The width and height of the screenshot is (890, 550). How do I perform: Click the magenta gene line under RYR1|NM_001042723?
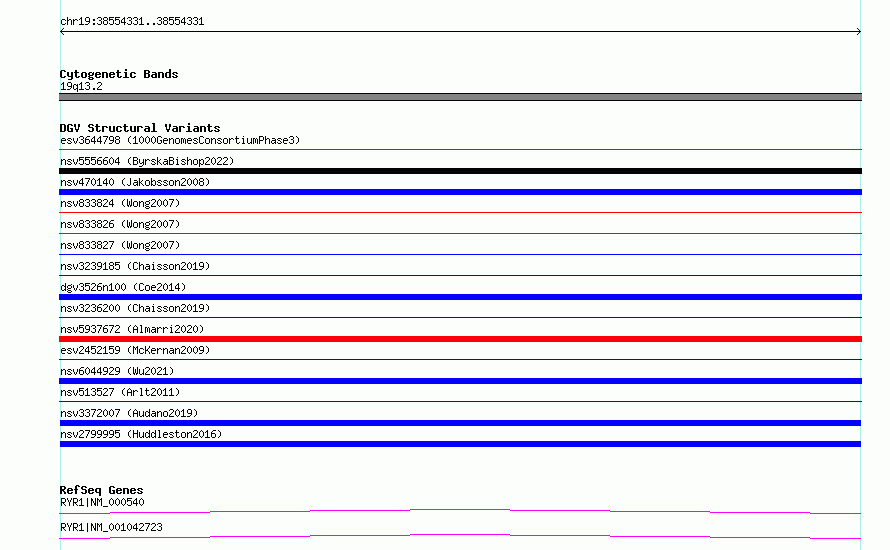pos(460,536)
